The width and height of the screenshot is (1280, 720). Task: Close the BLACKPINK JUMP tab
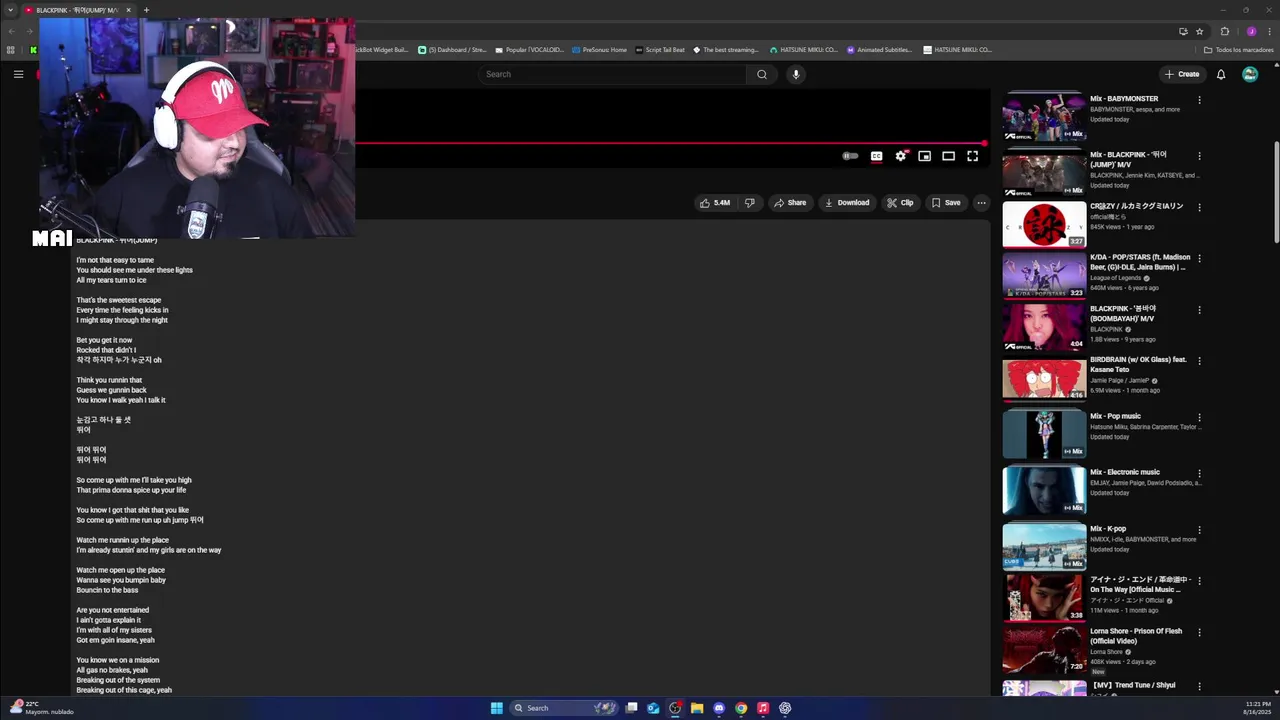point(128,10)
